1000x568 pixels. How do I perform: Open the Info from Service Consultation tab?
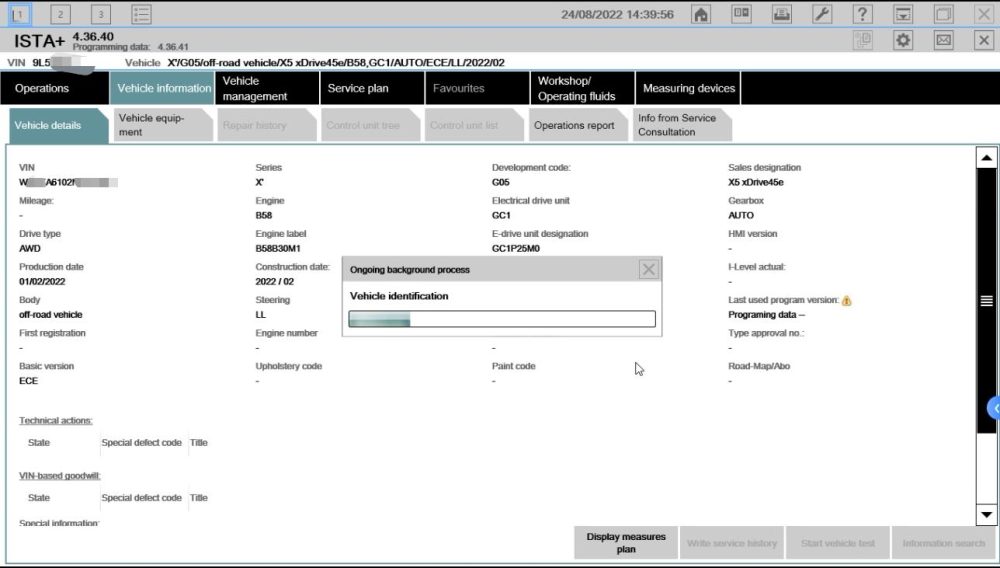pyautogui.click(x=682, y=125)
